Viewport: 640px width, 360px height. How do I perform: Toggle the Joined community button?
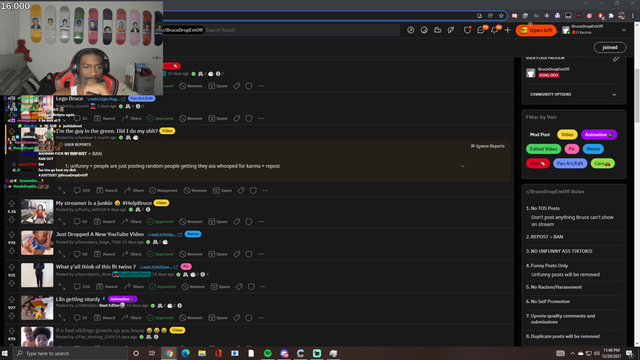[x=610, y=47]
